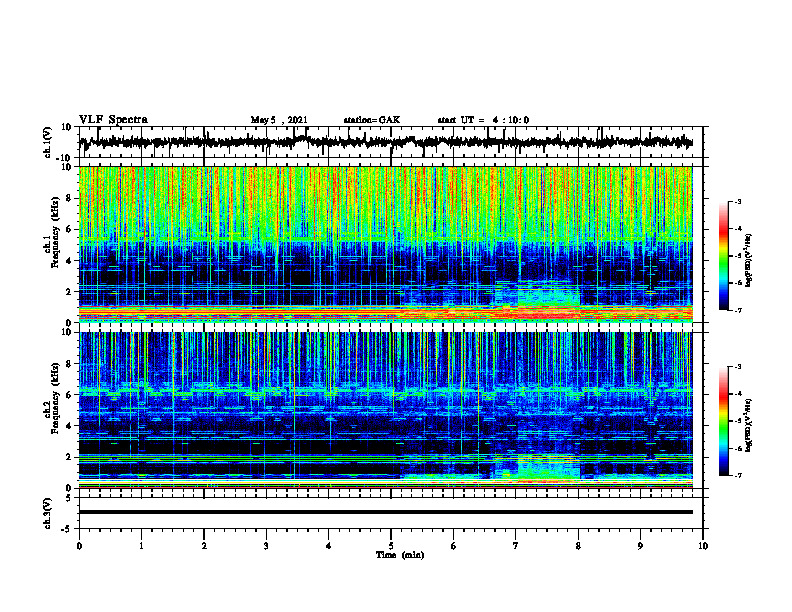Click time axis tick label "1"
Screen dimensions: 792x612
point(141,546)
